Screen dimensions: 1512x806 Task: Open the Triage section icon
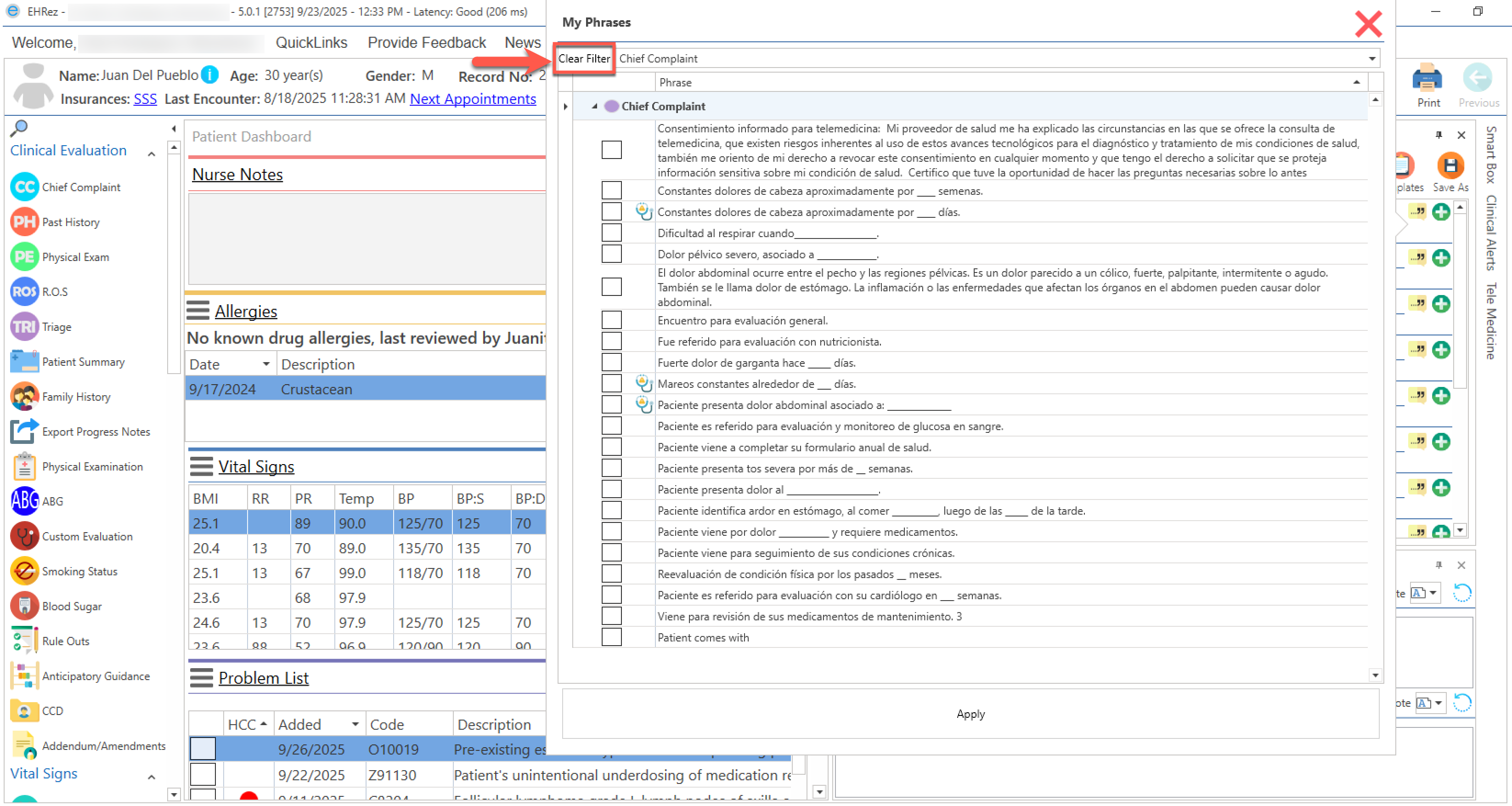click(x=24, y=326)
